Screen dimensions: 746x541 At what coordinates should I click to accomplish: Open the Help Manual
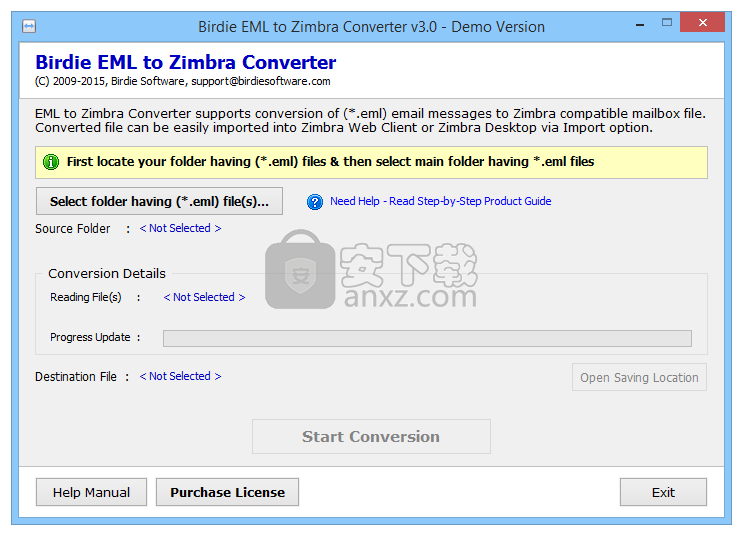click(x=91, y=492)
